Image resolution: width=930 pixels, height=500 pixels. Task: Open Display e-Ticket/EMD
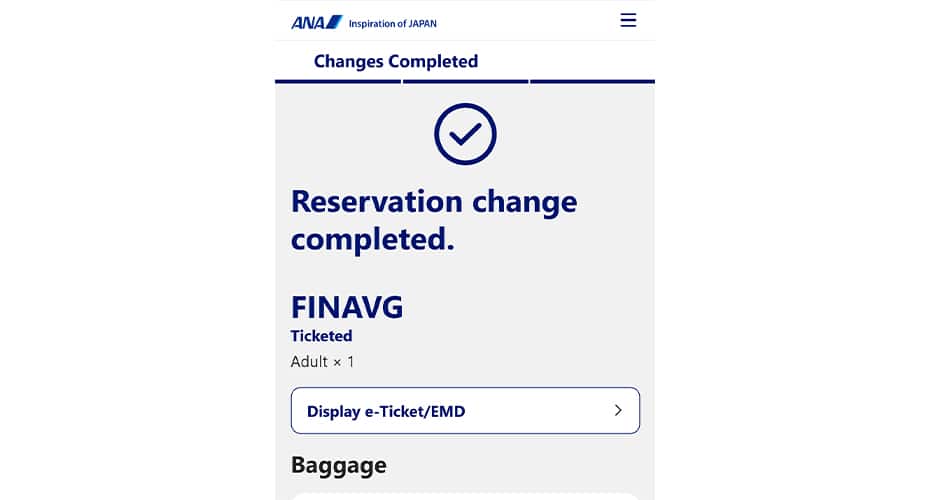tap(464, 411)
